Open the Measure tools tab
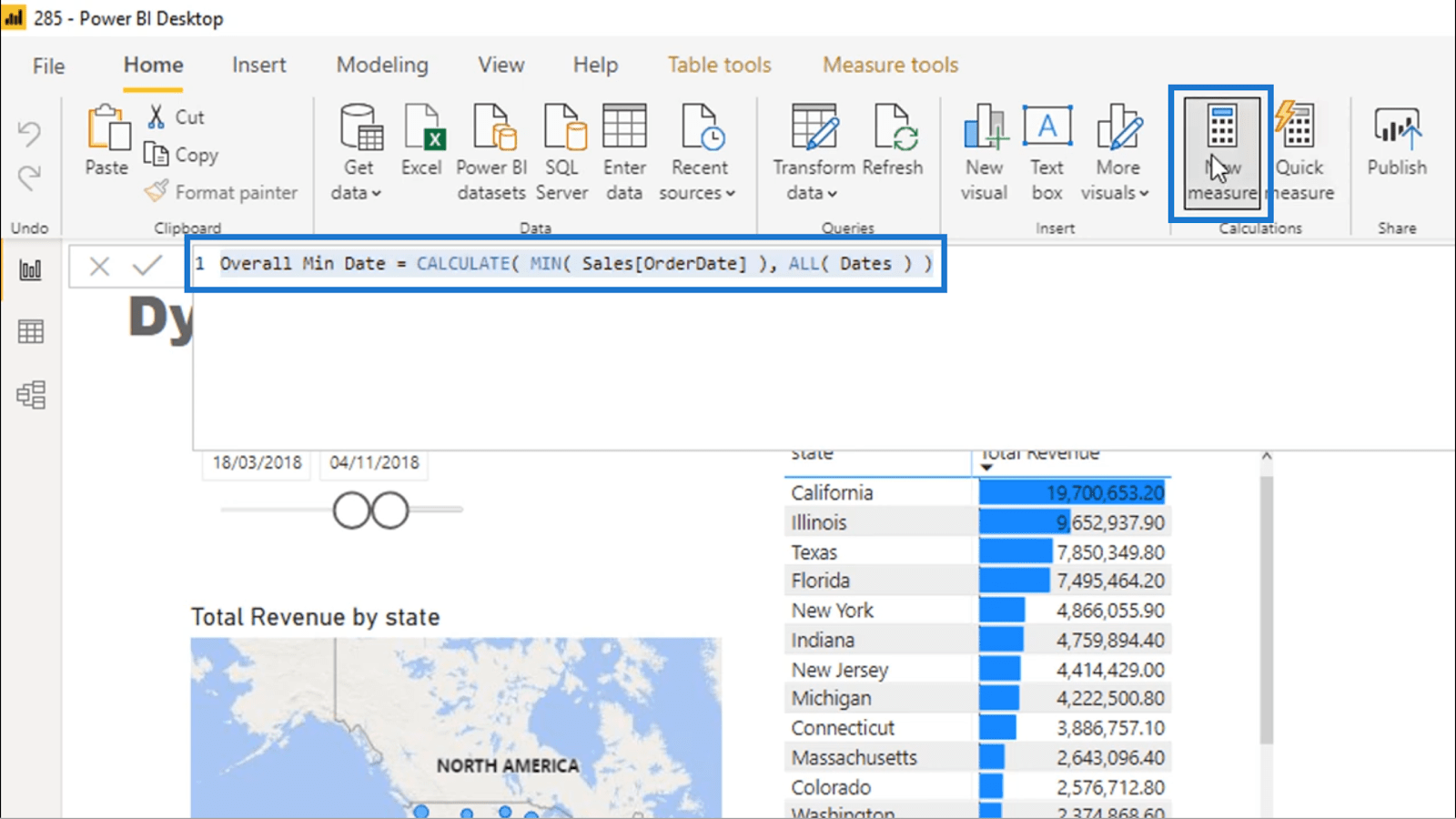1456x819 pixels. (x=891, y=66)
